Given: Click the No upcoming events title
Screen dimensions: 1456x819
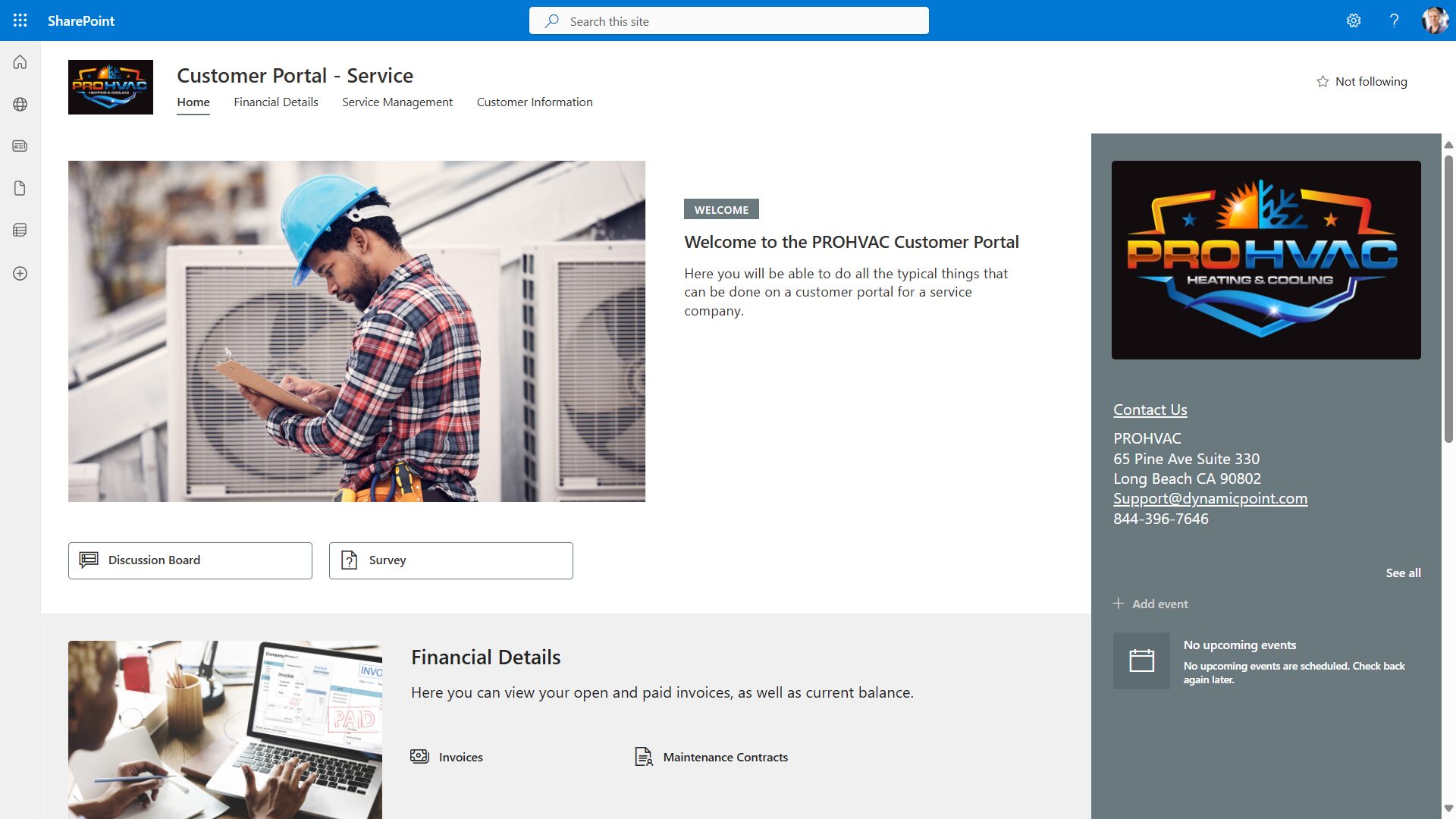Looking at the screenshot, I should (1240, 645).
